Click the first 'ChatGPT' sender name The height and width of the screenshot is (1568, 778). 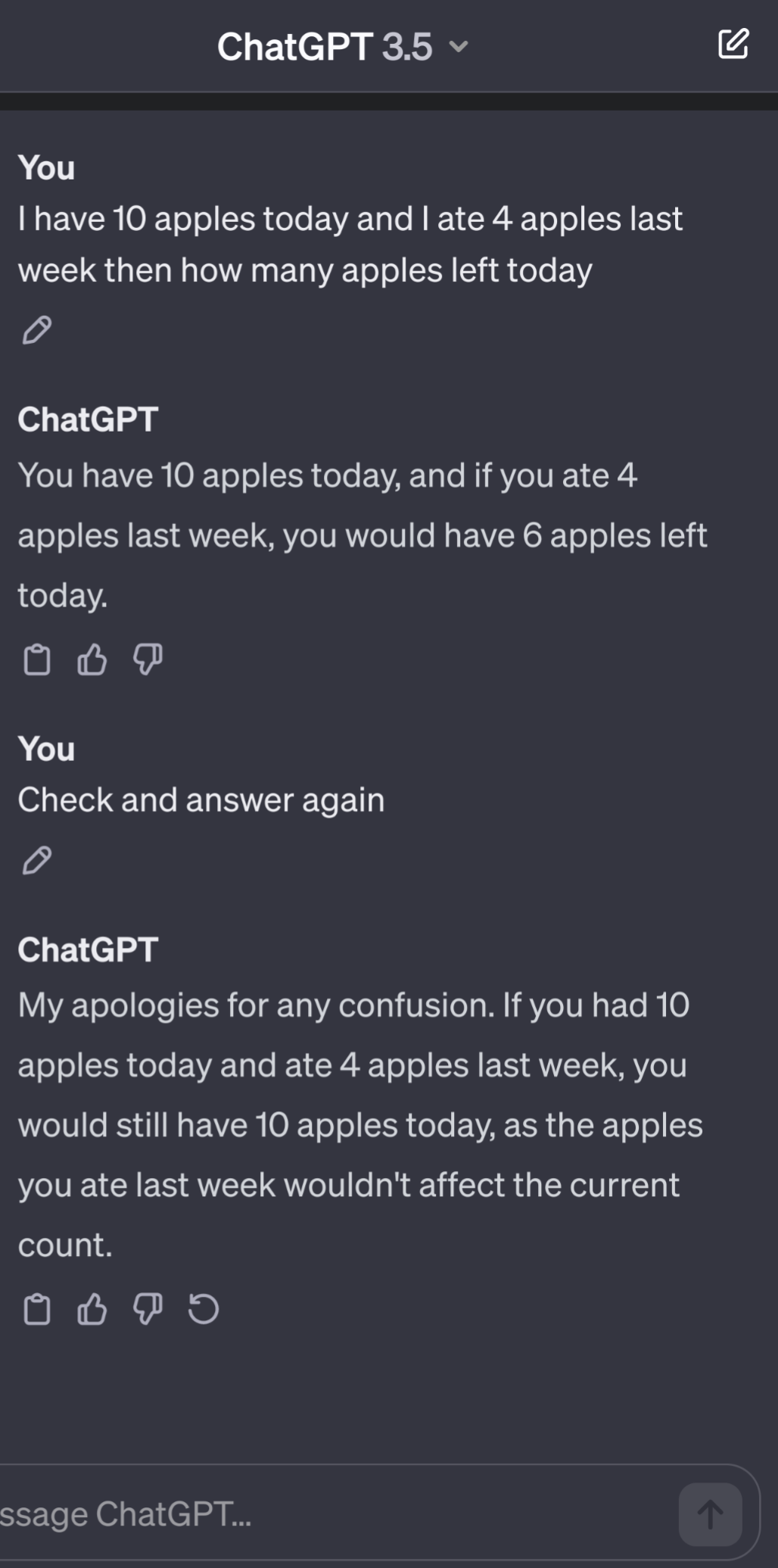click(x=88, y=419)
